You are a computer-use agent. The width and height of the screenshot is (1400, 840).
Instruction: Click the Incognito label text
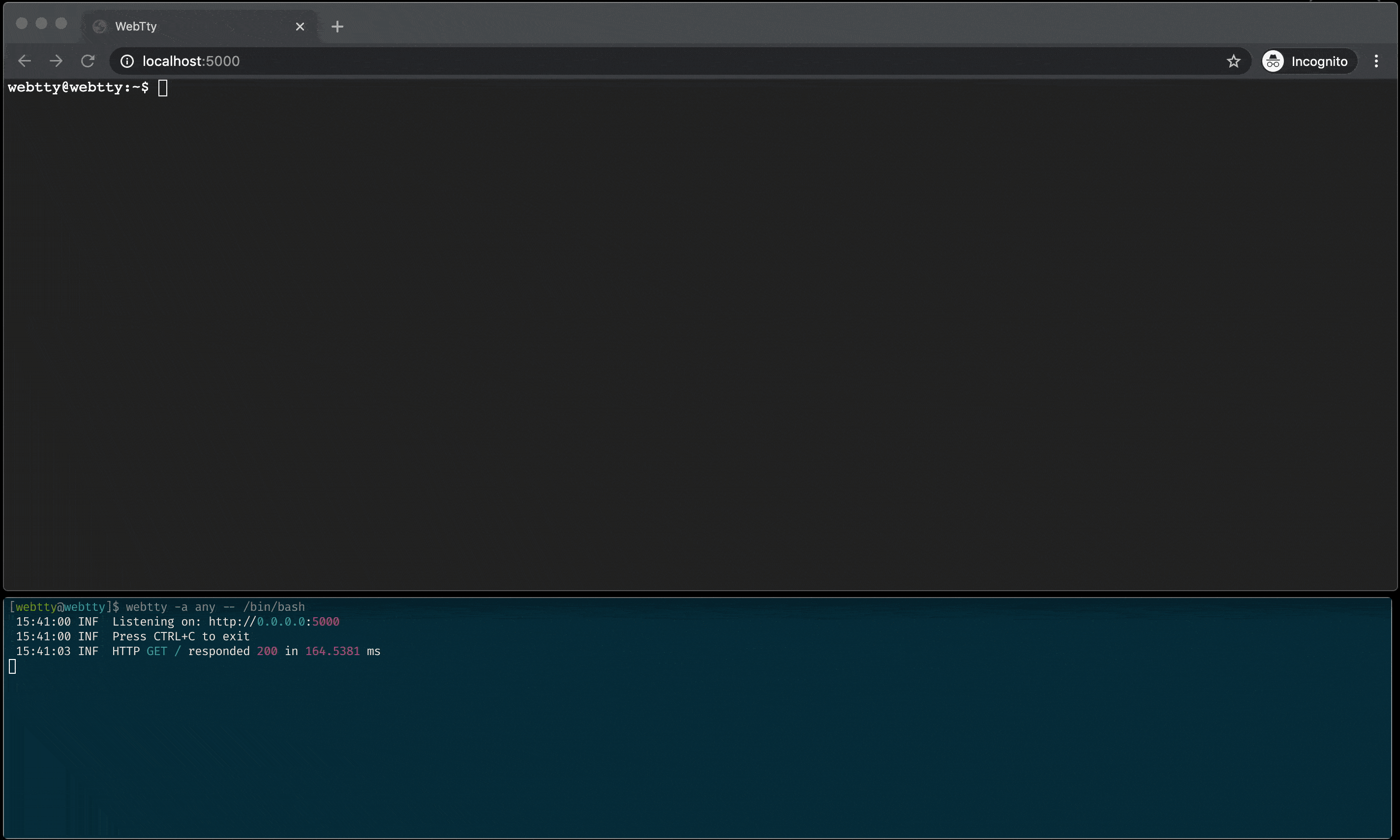pos(1319,61)
